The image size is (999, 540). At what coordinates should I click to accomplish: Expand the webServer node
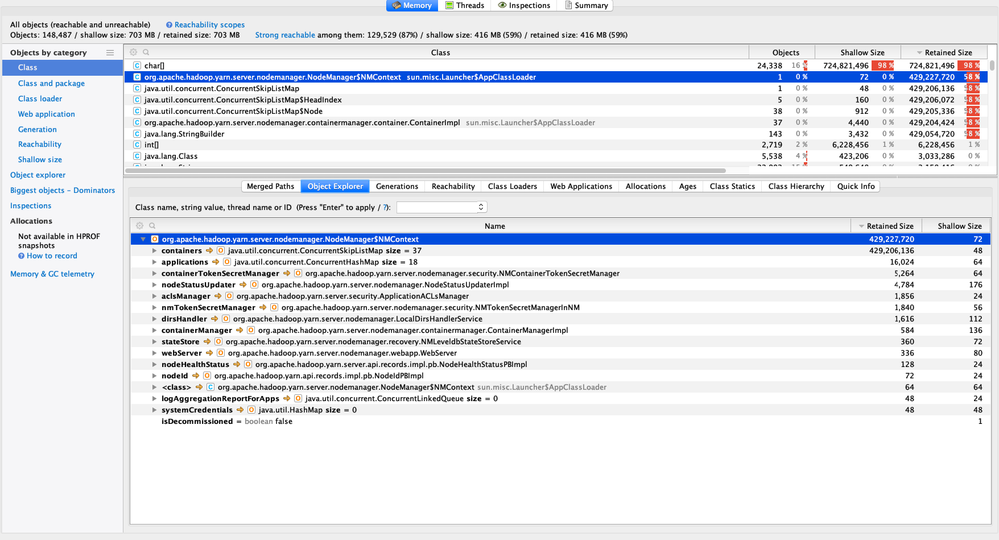(x=154, y=353)
